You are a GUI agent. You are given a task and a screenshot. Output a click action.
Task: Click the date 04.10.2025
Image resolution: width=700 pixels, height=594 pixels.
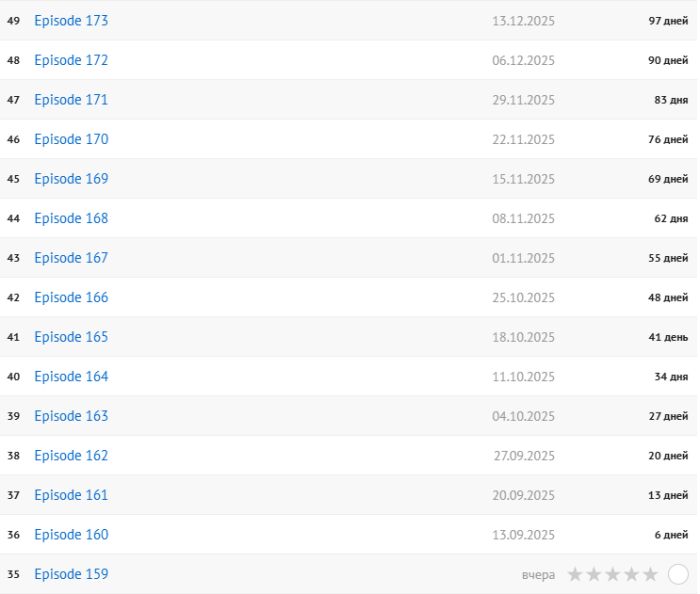(x=523, y=416)
